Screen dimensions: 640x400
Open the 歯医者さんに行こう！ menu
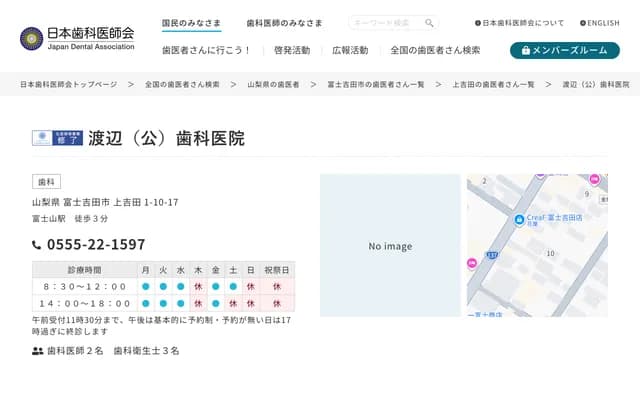tap(206, 50)
